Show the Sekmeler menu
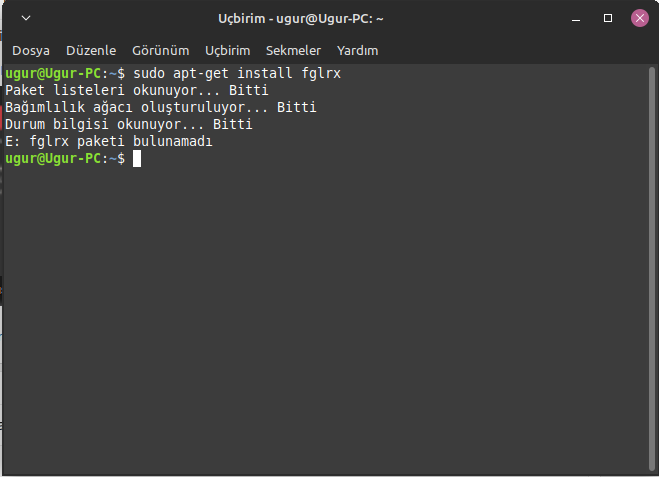 click(x=293, y=50)
